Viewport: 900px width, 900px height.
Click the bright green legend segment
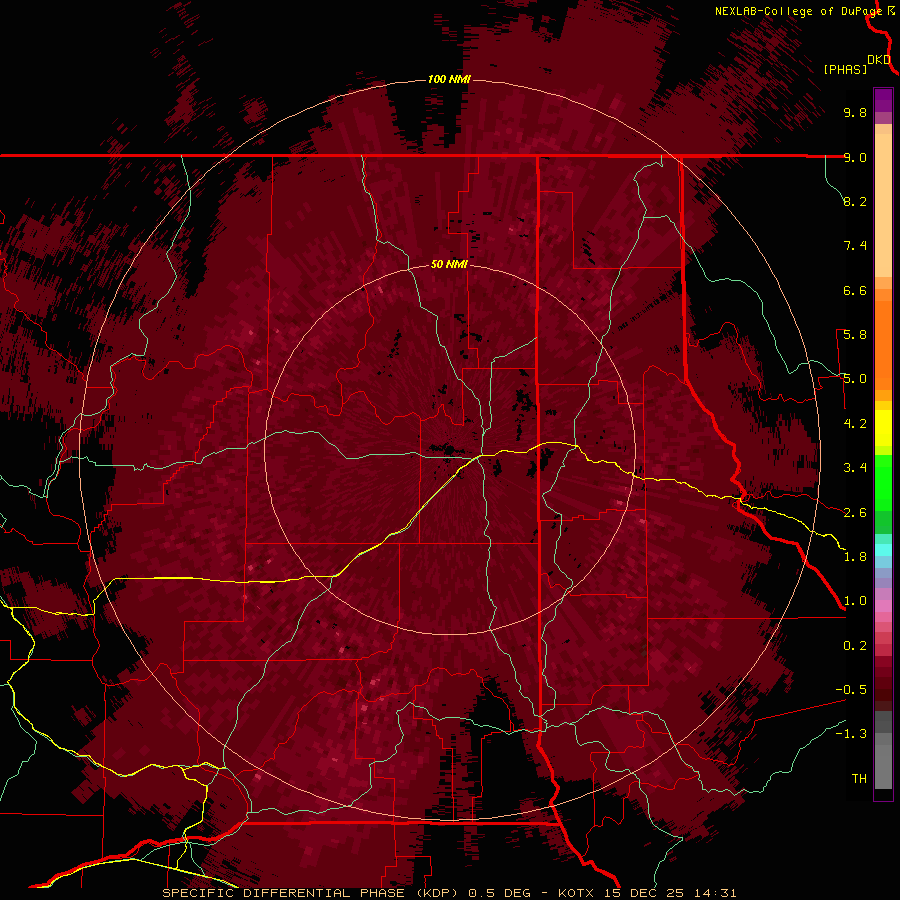(x=883, y=483)
